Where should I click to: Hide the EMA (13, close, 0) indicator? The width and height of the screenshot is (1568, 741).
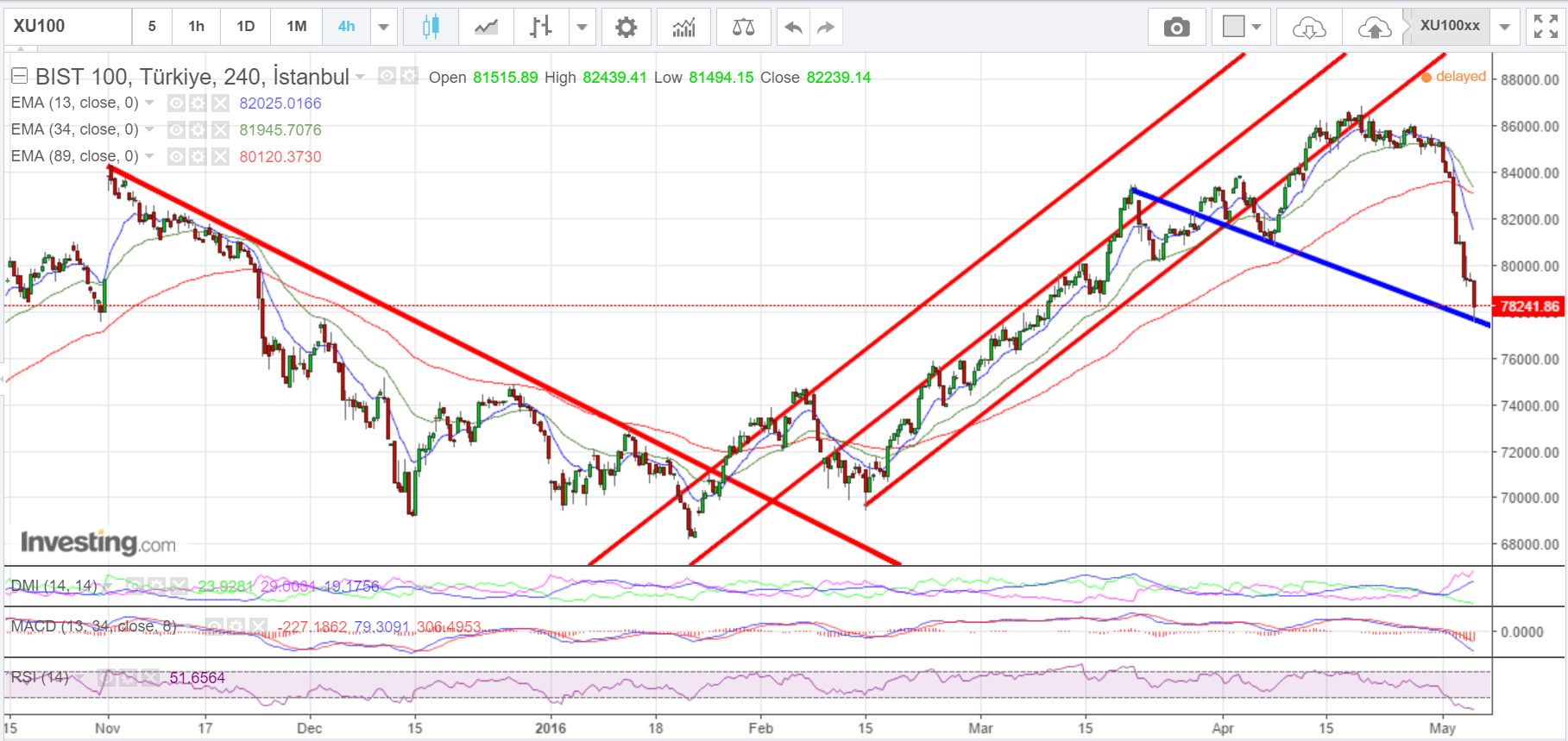click(x=176, y=104)
